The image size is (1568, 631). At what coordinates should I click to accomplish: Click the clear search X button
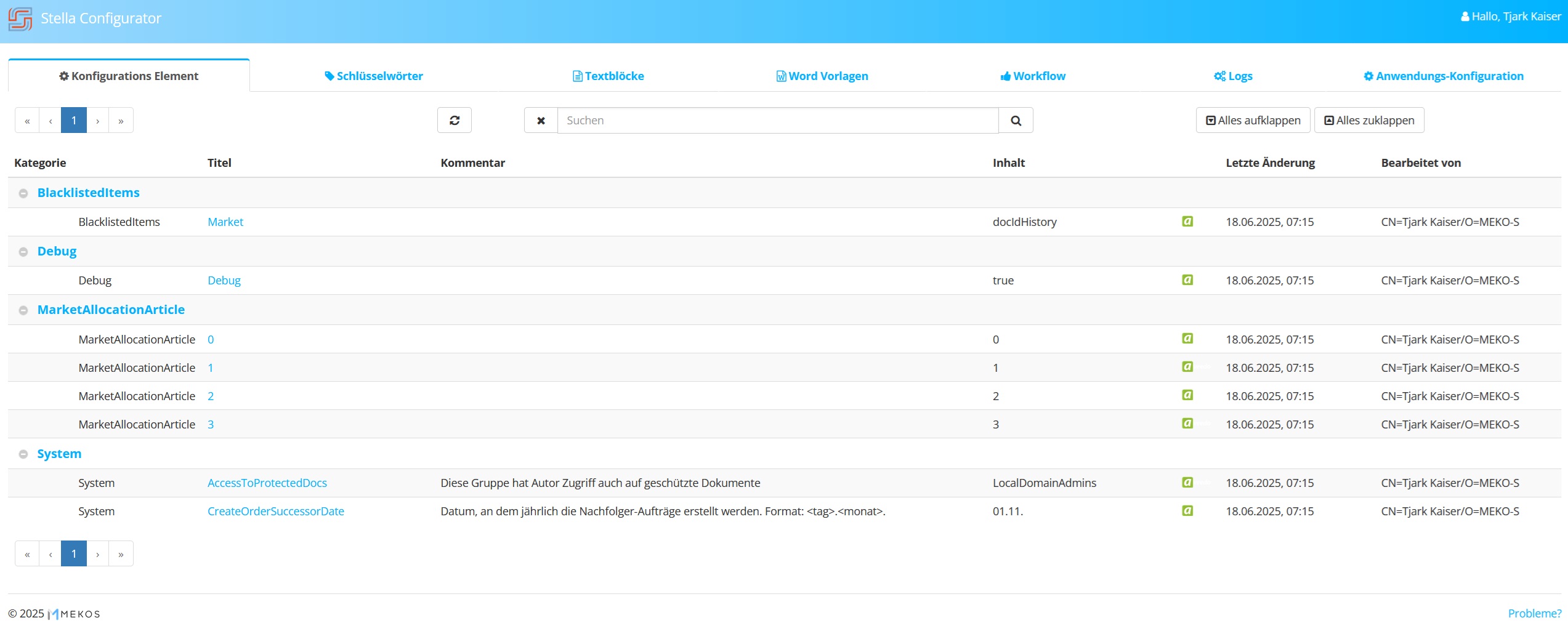coord(541,121)
